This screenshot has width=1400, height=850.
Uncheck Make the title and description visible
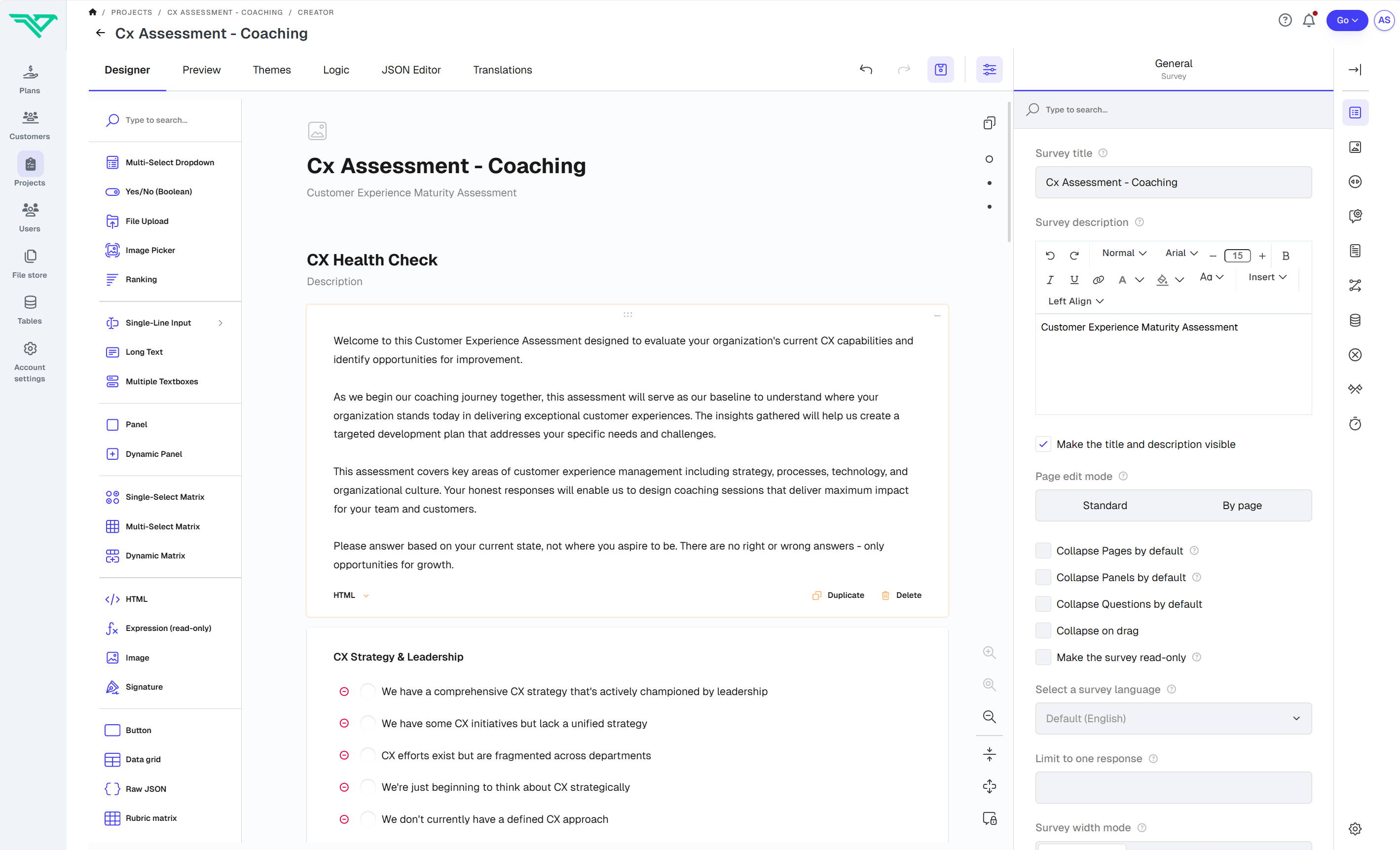click(x=1043, y=444)
